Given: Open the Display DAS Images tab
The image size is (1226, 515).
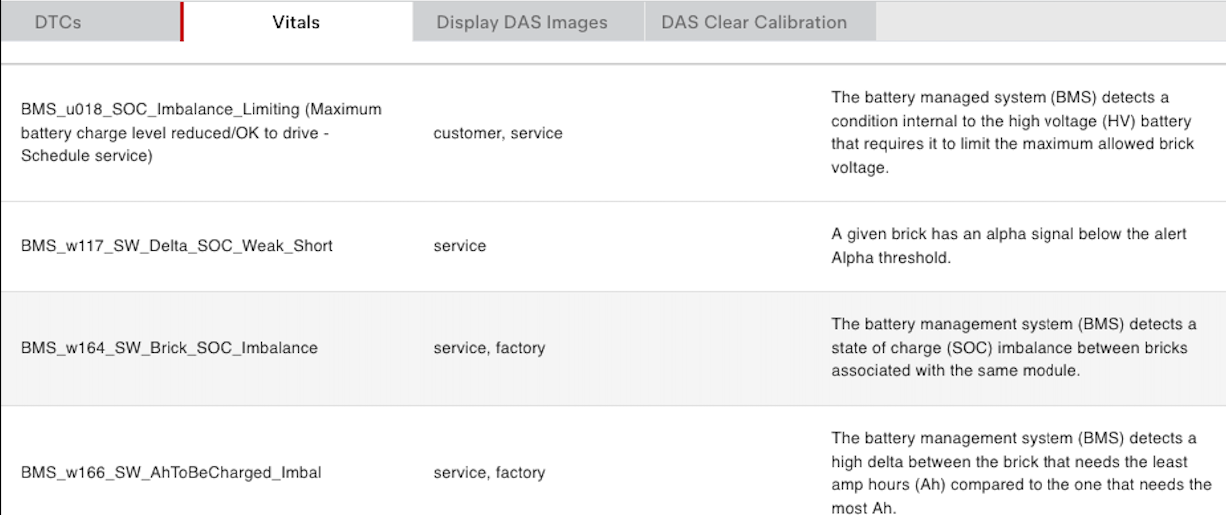Looking at the screenshot, I should tap(521, 22).
